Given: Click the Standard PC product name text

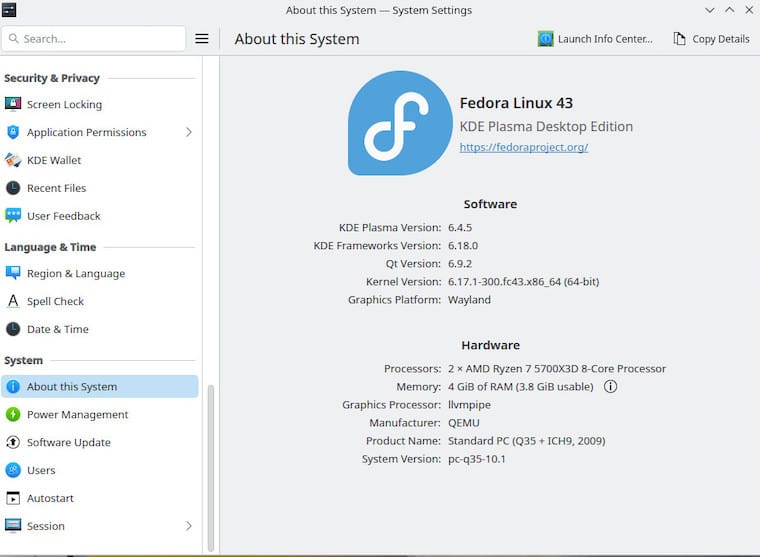Looking at the screenshot, I should click(526, 441).
